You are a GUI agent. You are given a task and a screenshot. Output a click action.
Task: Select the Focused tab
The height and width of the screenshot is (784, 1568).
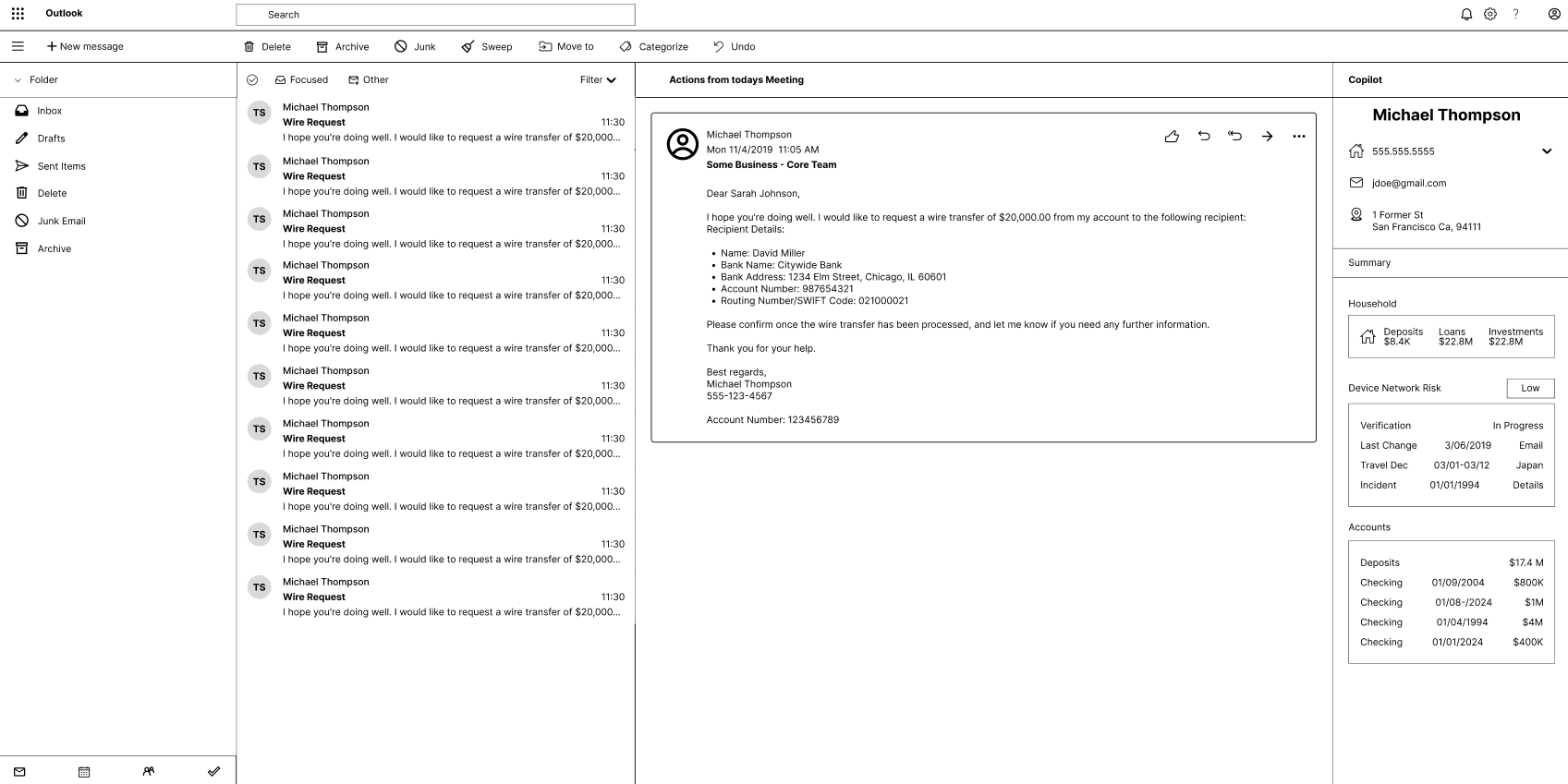[x=301, y=80]
